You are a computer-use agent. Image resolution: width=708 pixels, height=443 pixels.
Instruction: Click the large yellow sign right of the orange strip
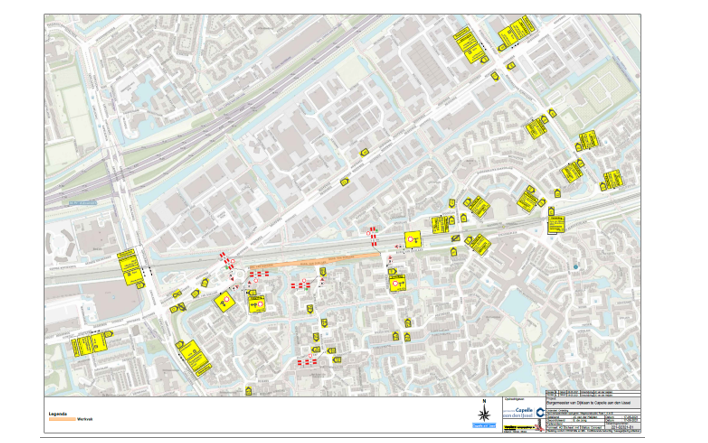pyautogui.click(x=412, y=240)
